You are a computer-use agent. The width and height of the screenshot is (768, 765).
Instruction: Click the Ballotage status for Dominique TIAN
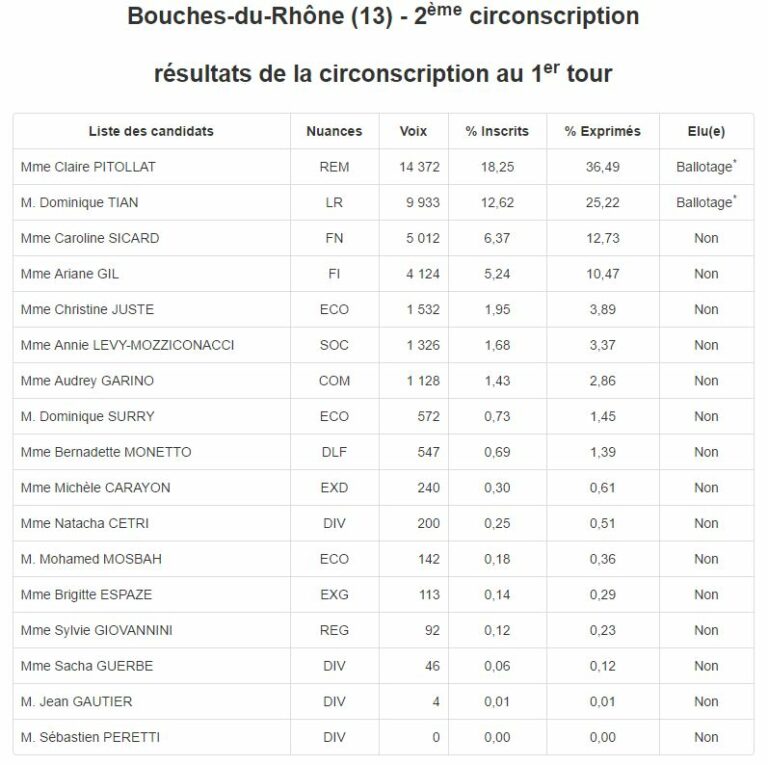705,203
